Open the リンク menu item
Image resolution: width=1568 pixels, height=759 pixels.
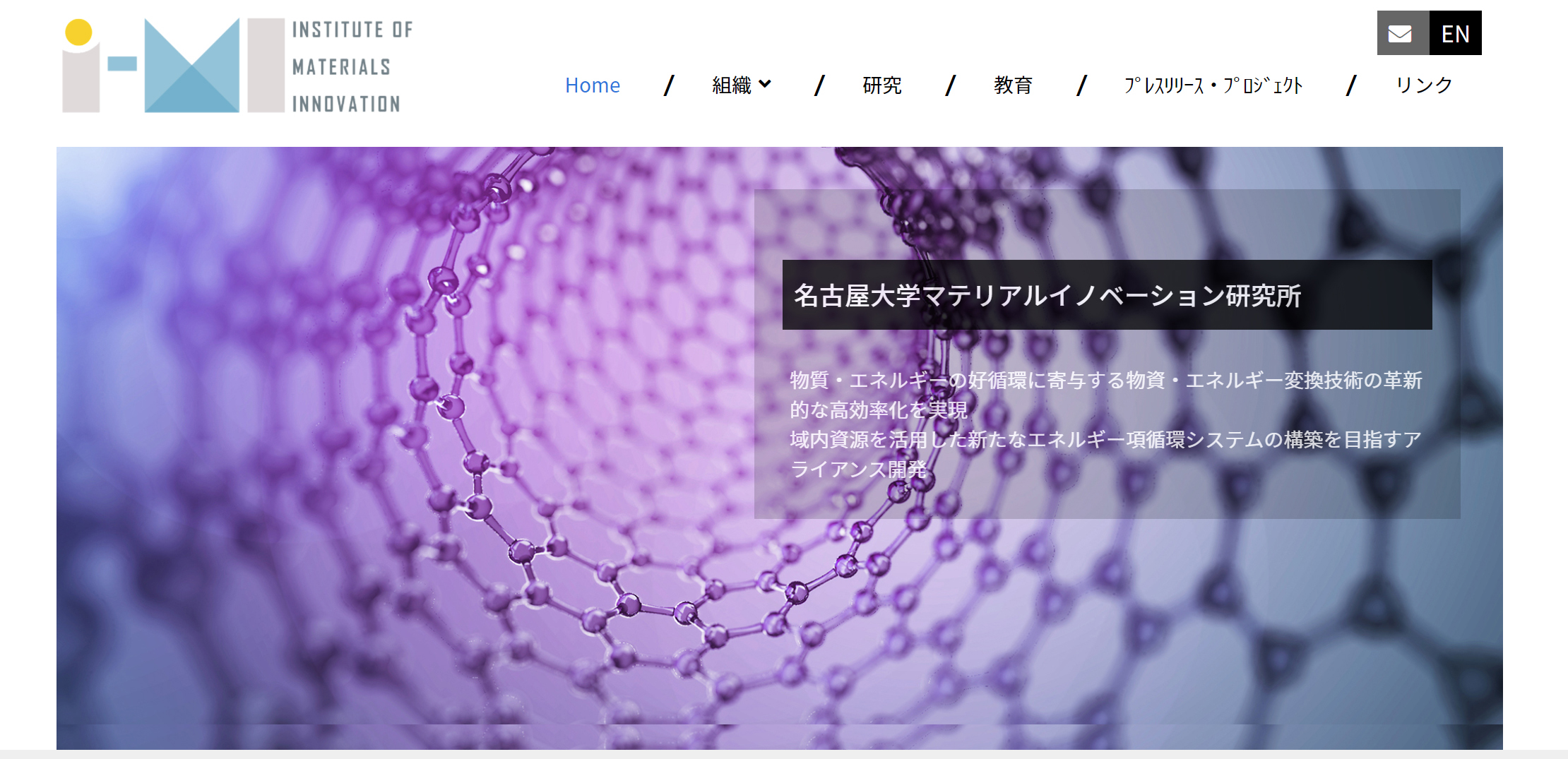coord(1424,85)
